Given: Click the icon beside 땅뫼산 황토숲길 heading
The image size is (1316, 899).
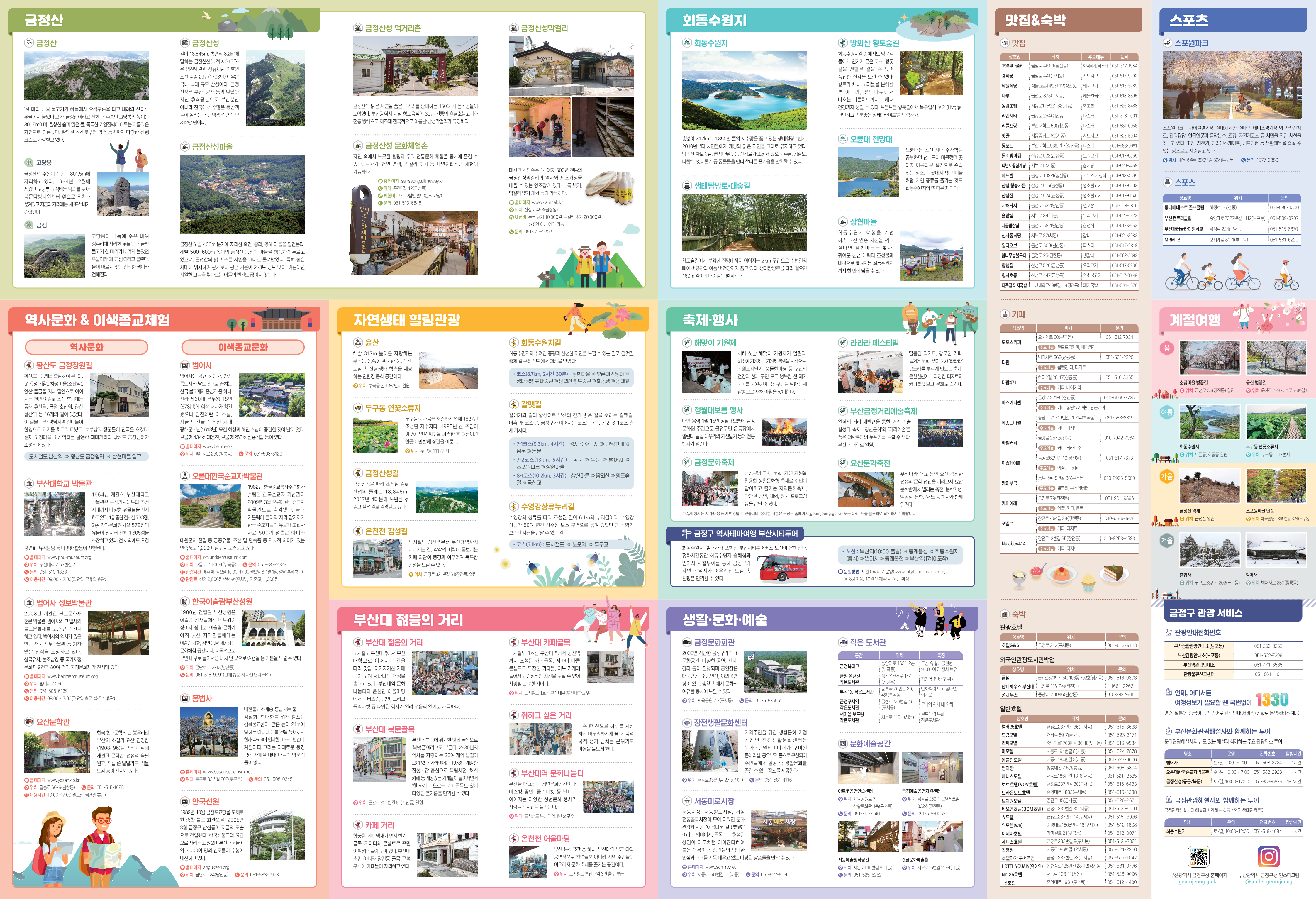Looking at the screenshot, I should (x=843, y=43).
